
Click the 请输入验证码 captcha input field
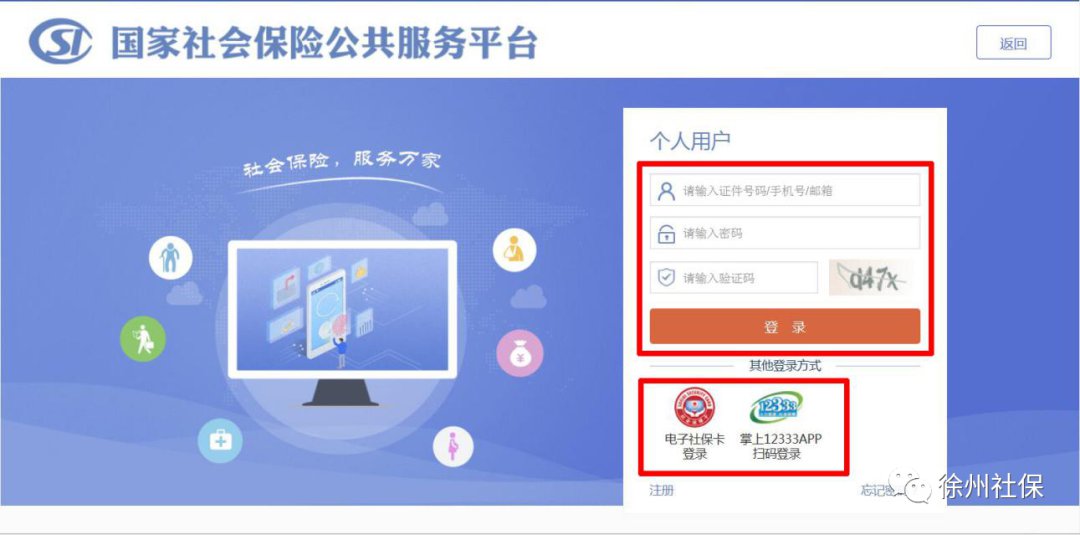point(734,277)
